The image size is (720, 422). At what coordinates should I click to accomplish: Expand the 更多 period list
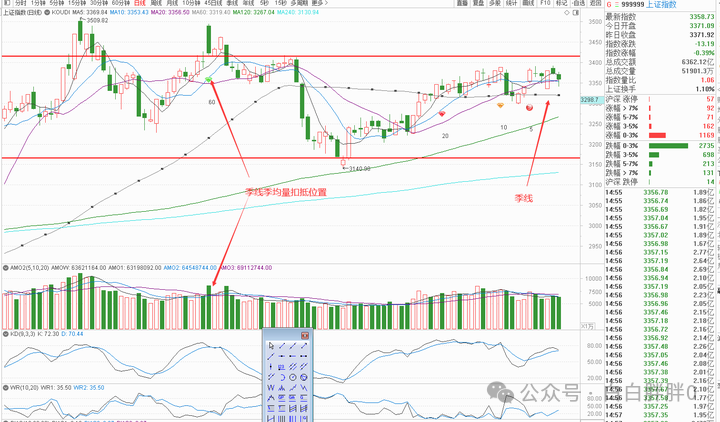320,3
